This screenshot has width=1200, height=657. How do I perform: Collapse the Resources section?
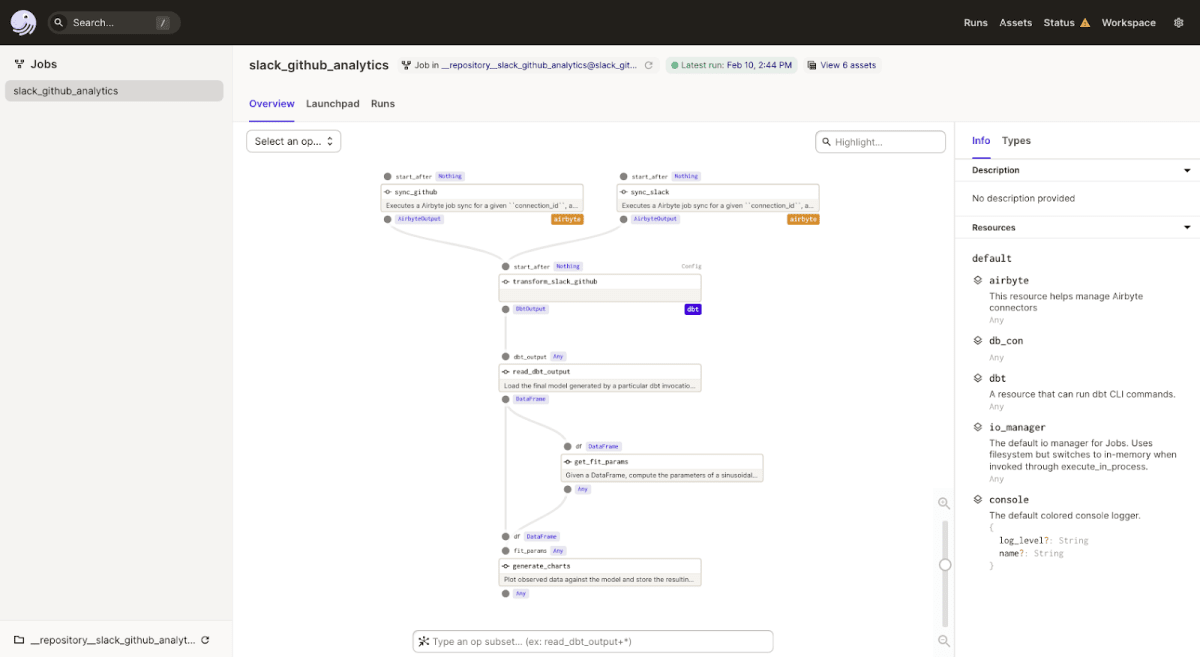[1187, 228]
